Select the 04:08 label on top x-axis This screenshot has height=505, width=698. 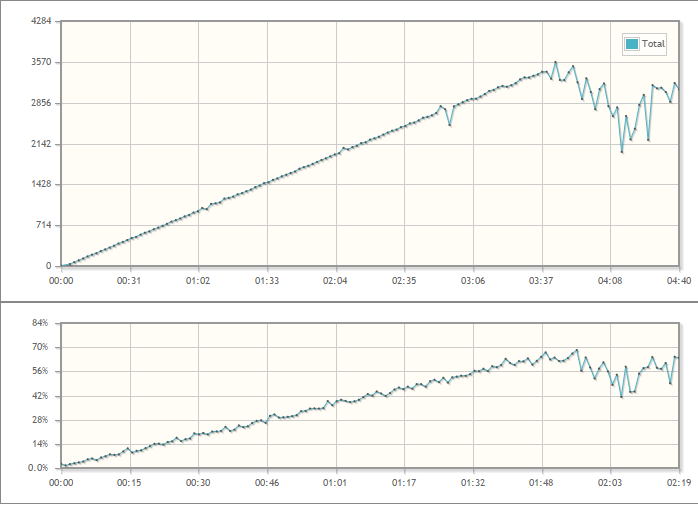(611, 281)
